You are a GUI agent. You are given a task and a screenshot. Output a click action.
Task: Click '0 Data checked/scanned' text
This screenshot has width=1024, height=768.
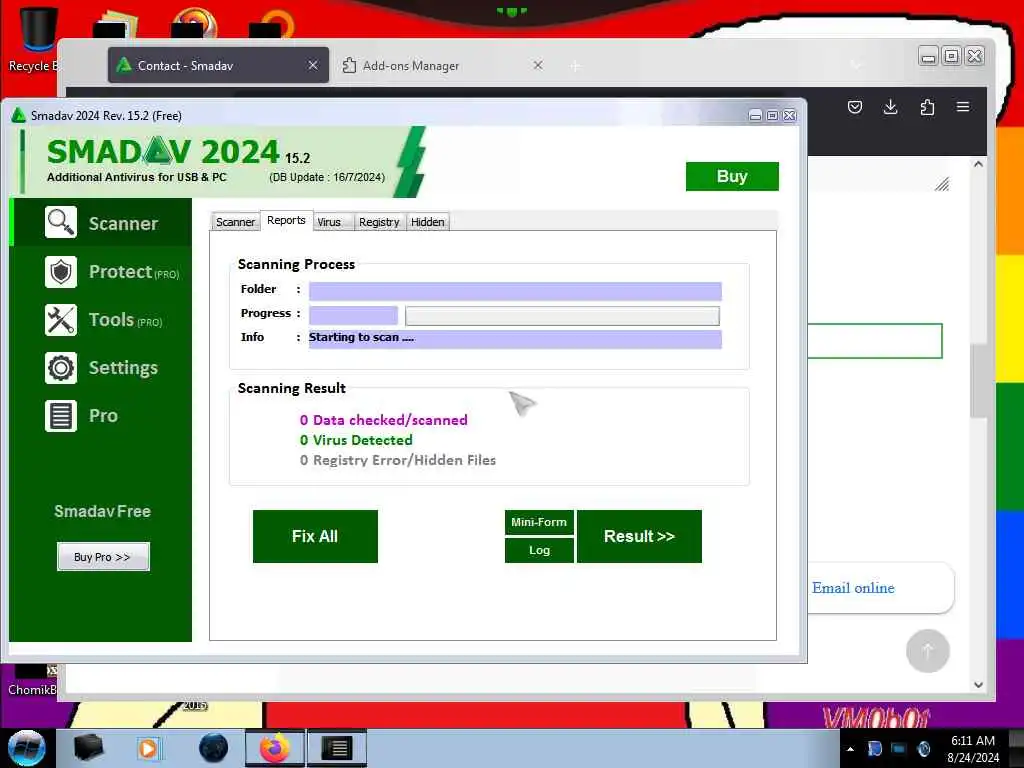tap(383, 420)
